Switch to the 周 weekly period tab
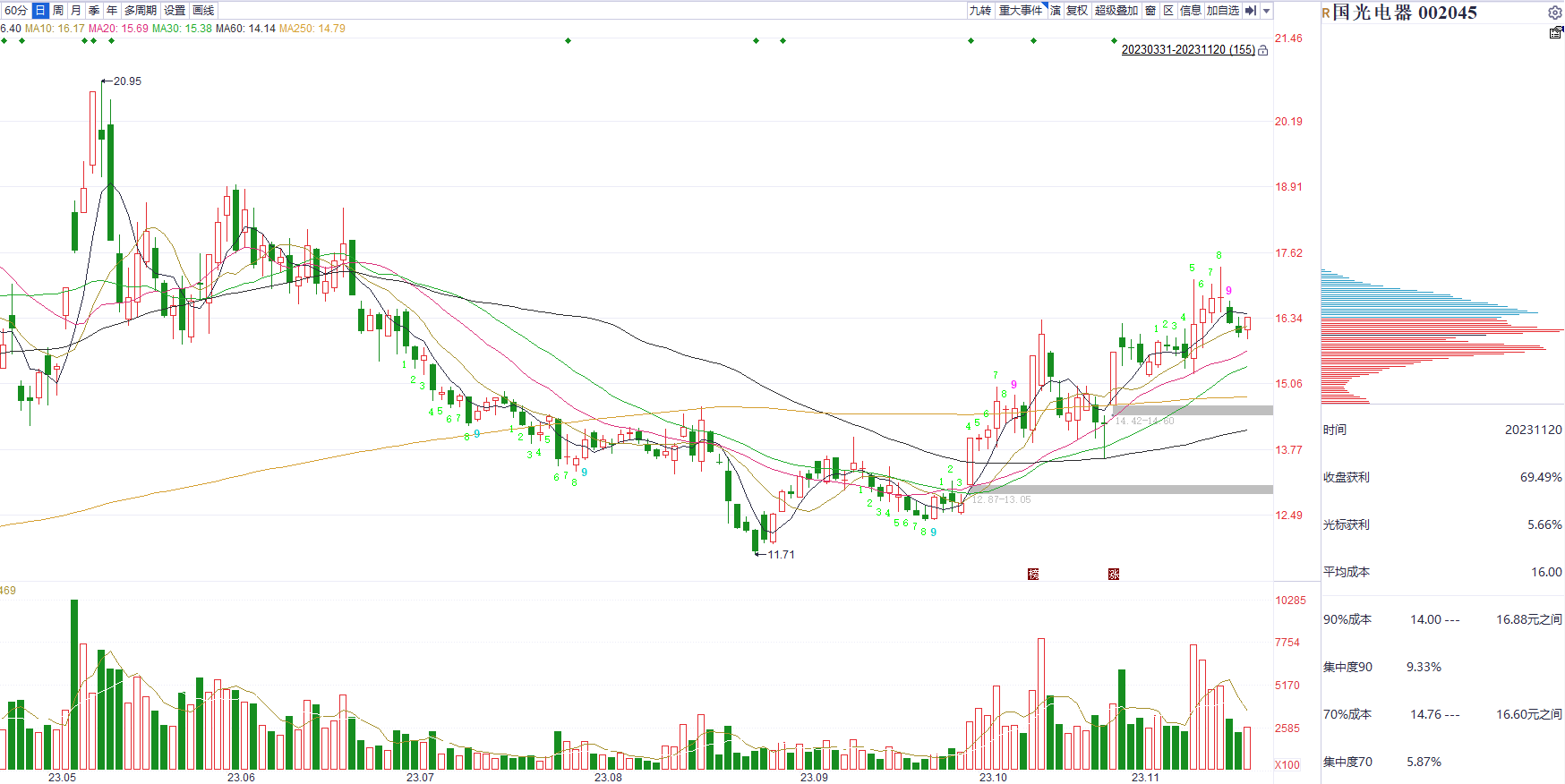Screen dimensions: 1565x784 pos(58,11)
